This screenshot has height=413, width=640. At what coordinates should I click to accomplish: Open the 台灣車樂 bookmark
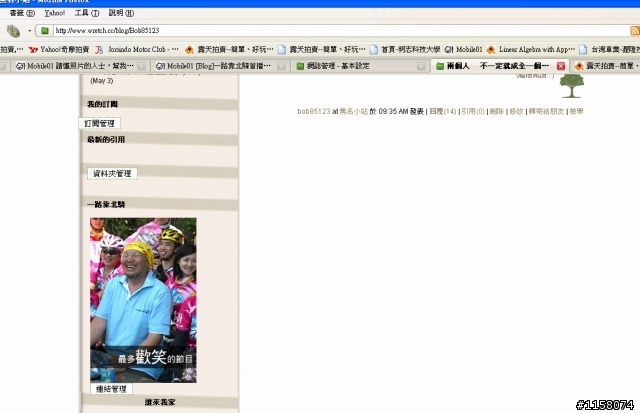[x=609, y=50]
